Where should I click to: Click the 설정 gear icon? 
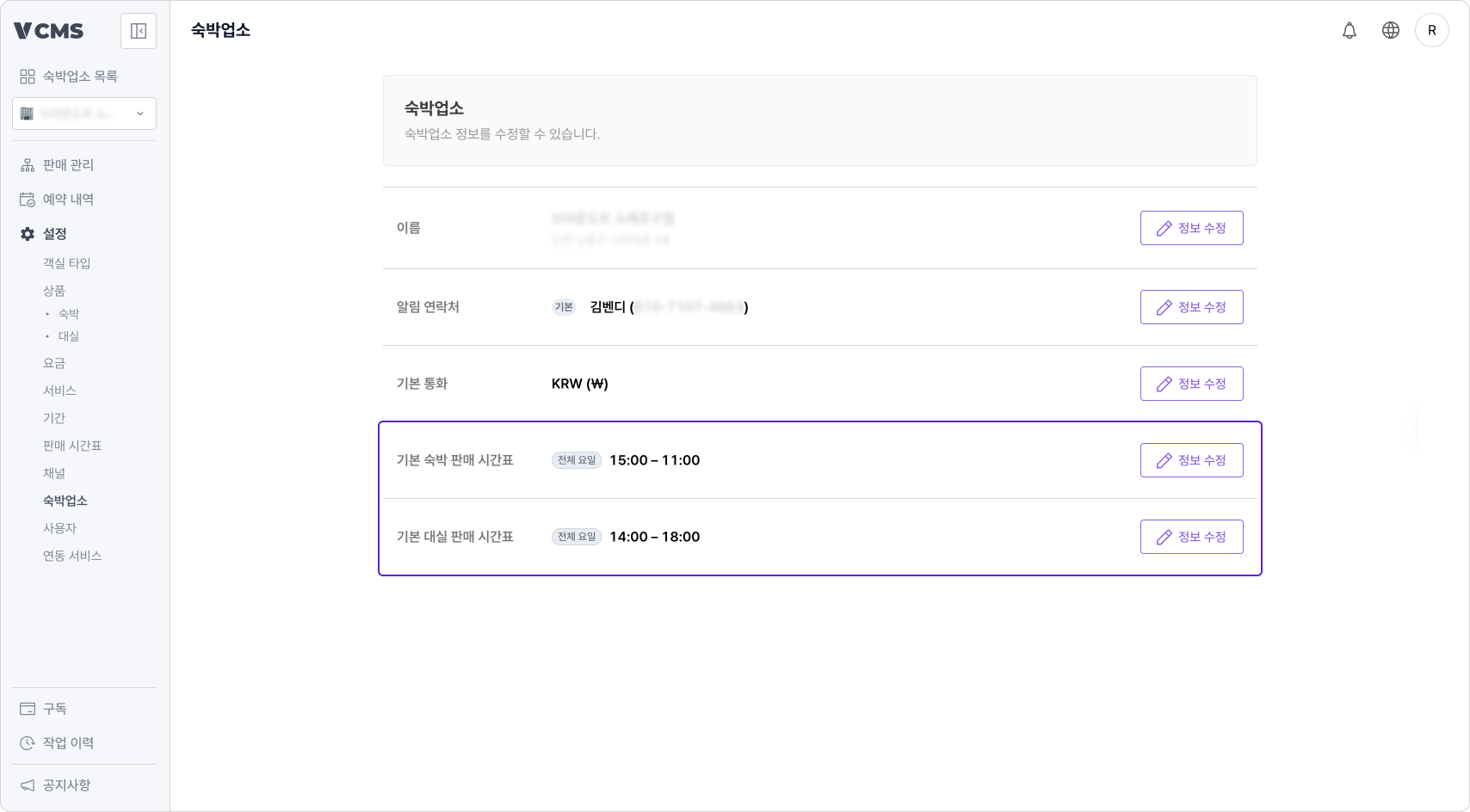[26, 233]
